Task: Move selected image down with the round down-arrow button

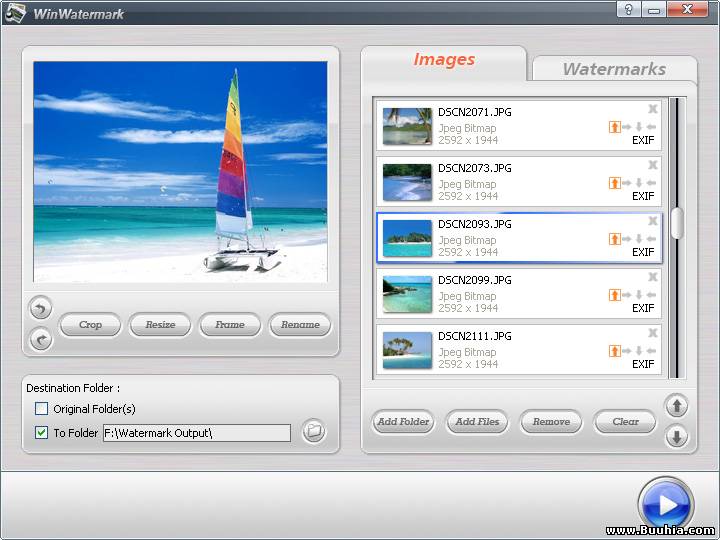Action: (676, 437)
